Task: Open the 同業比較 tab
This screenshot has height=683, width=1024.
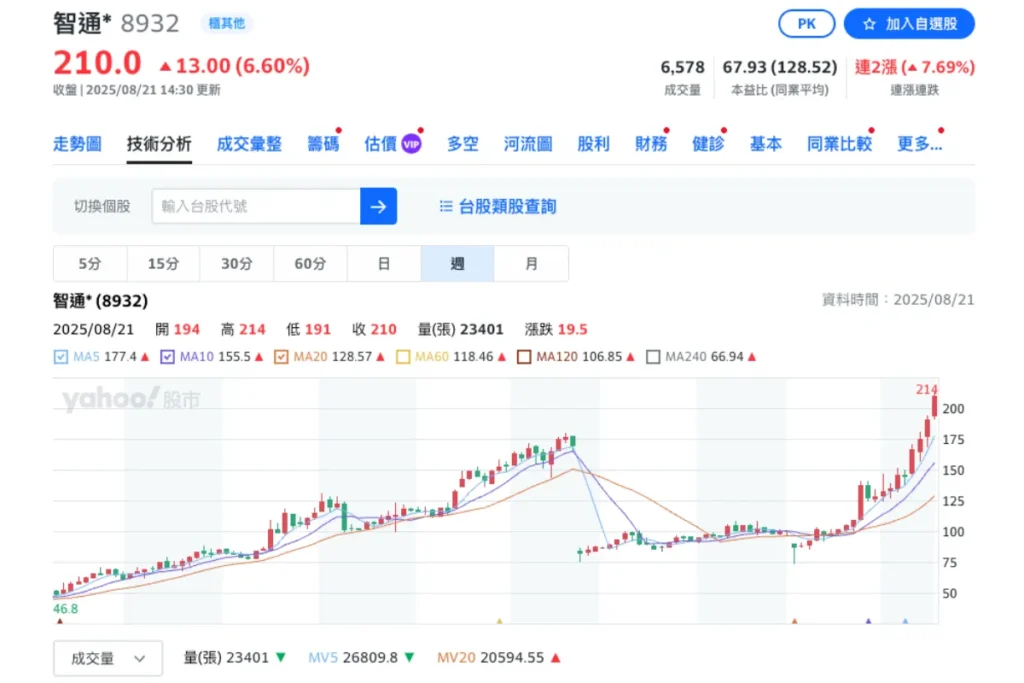Action: tap(839, 144)
